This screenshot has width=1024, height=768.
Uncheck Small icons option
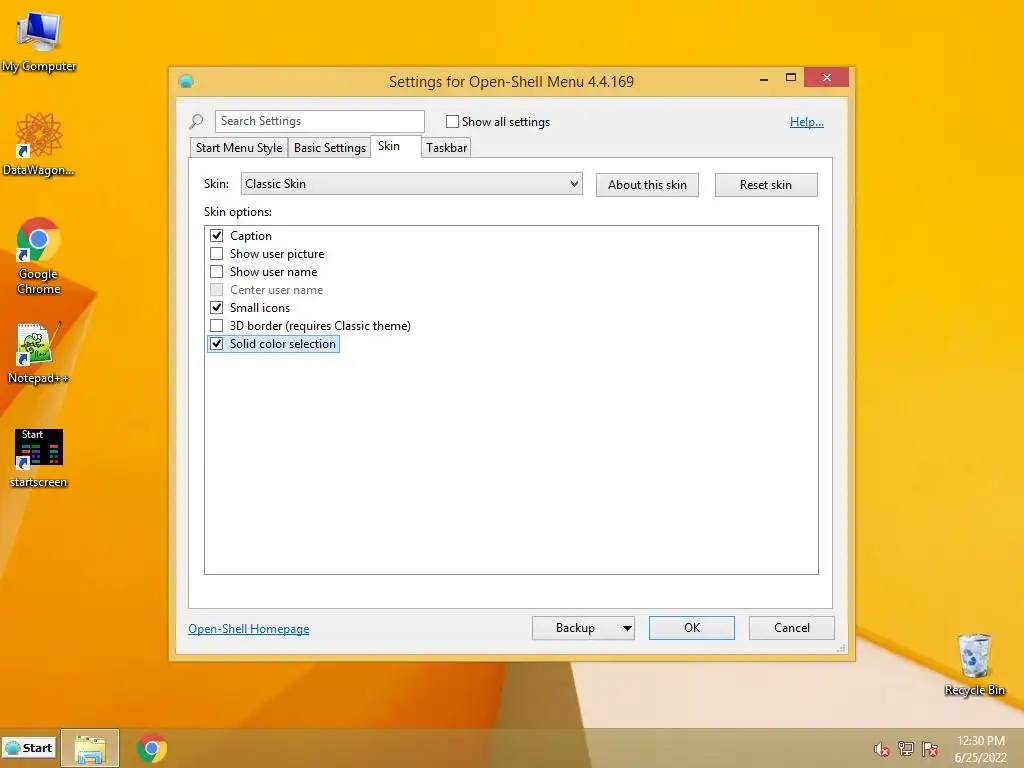(x=216, y=308)
